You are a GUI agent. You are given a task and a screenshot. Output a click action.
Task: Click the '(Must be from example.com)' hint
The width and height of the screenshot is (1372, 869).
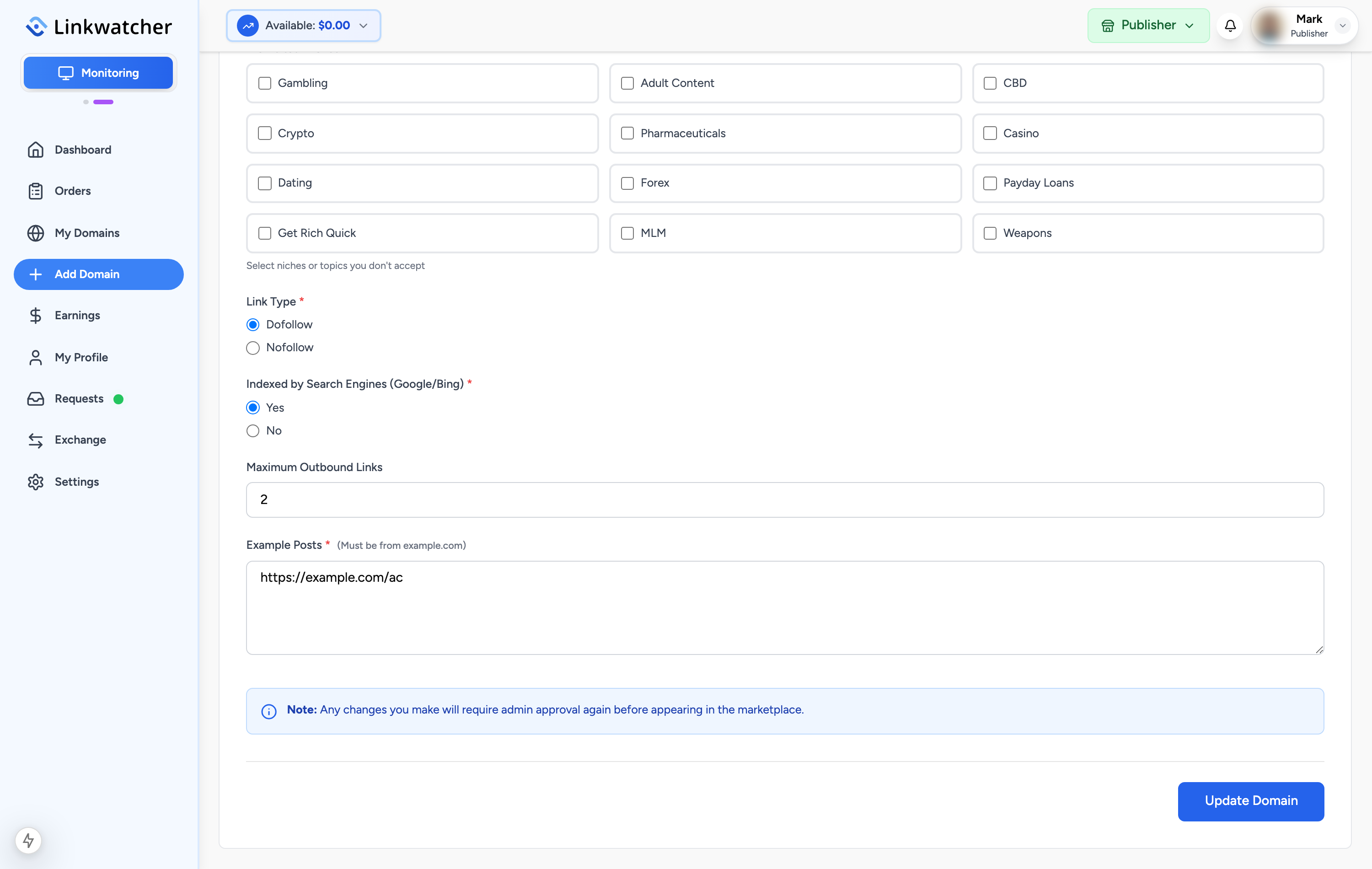click(x=401, y=545)
